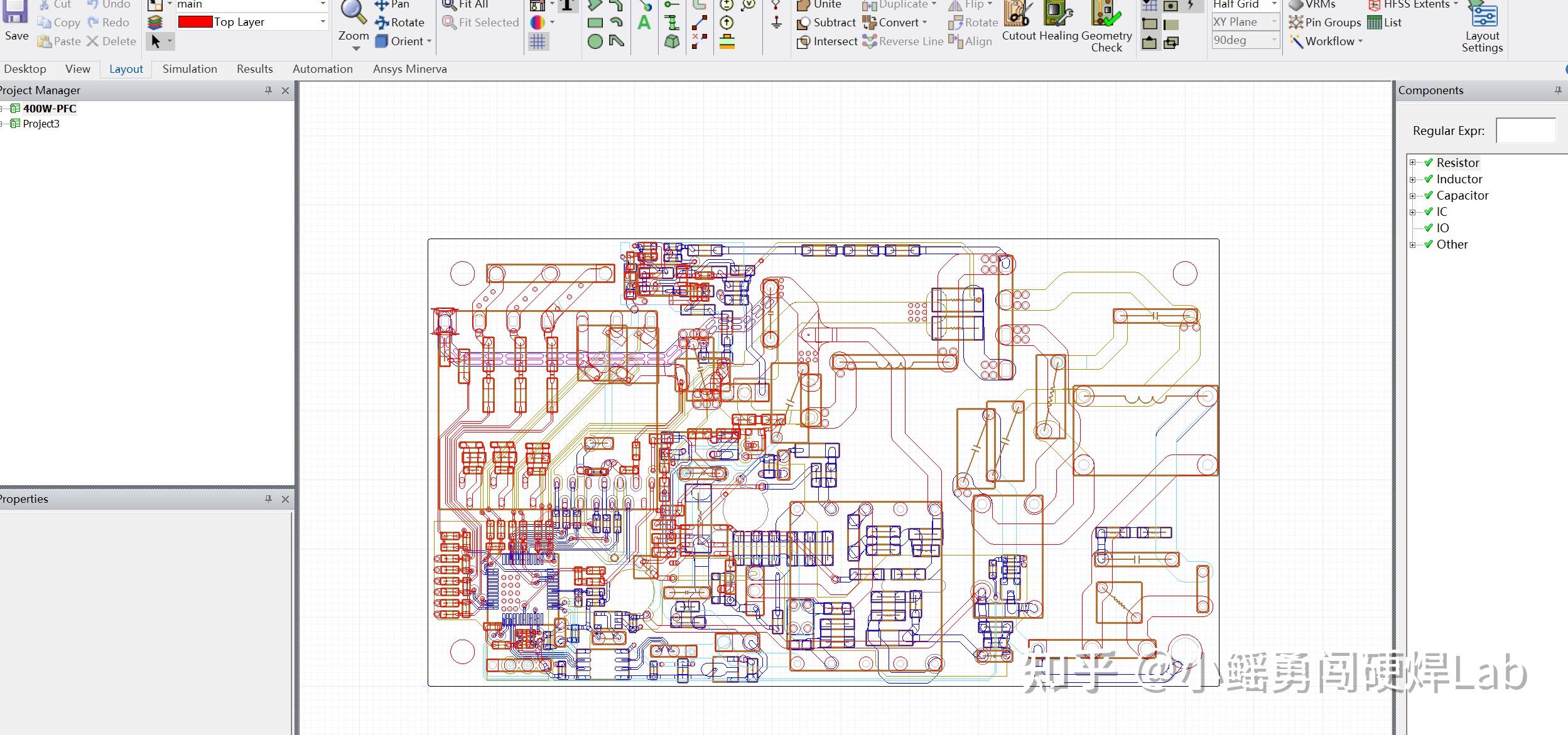Open the Automation ribbon tab
The image size is (1568, 735).
point(322,69)
